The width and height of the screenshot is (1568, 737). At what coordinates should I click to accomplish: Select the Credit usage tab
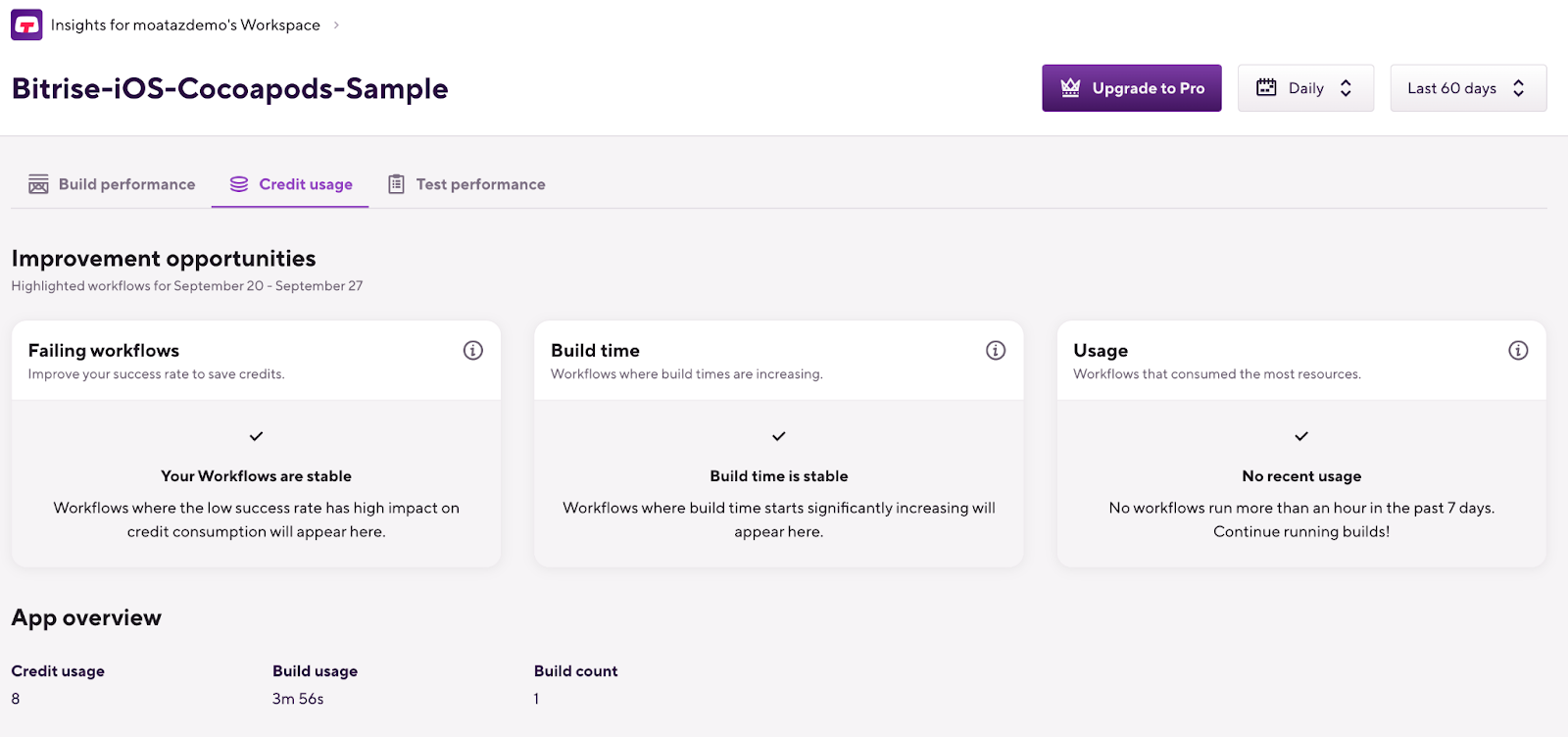290,184
